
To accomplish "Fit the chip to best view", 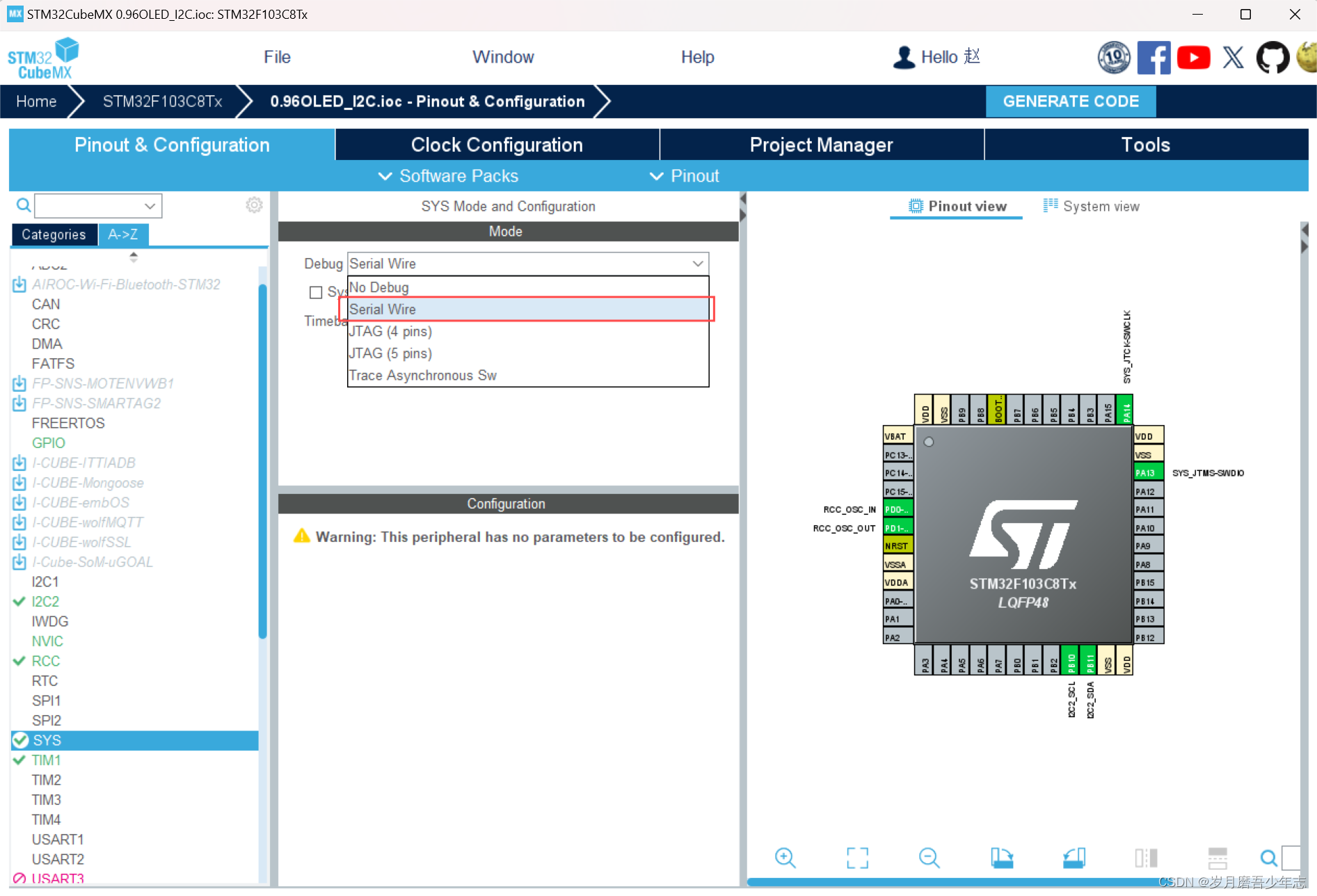I will (x=857, y=858).
